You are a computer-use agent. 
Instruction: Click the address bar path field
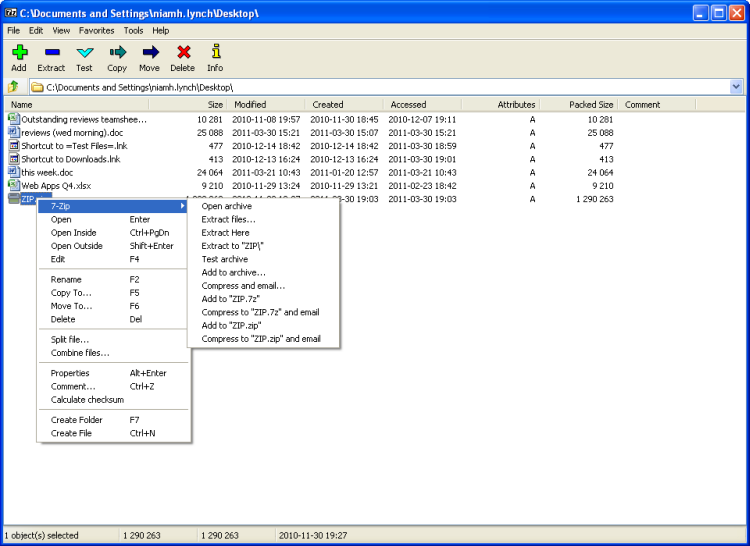[x=380, y=87]
